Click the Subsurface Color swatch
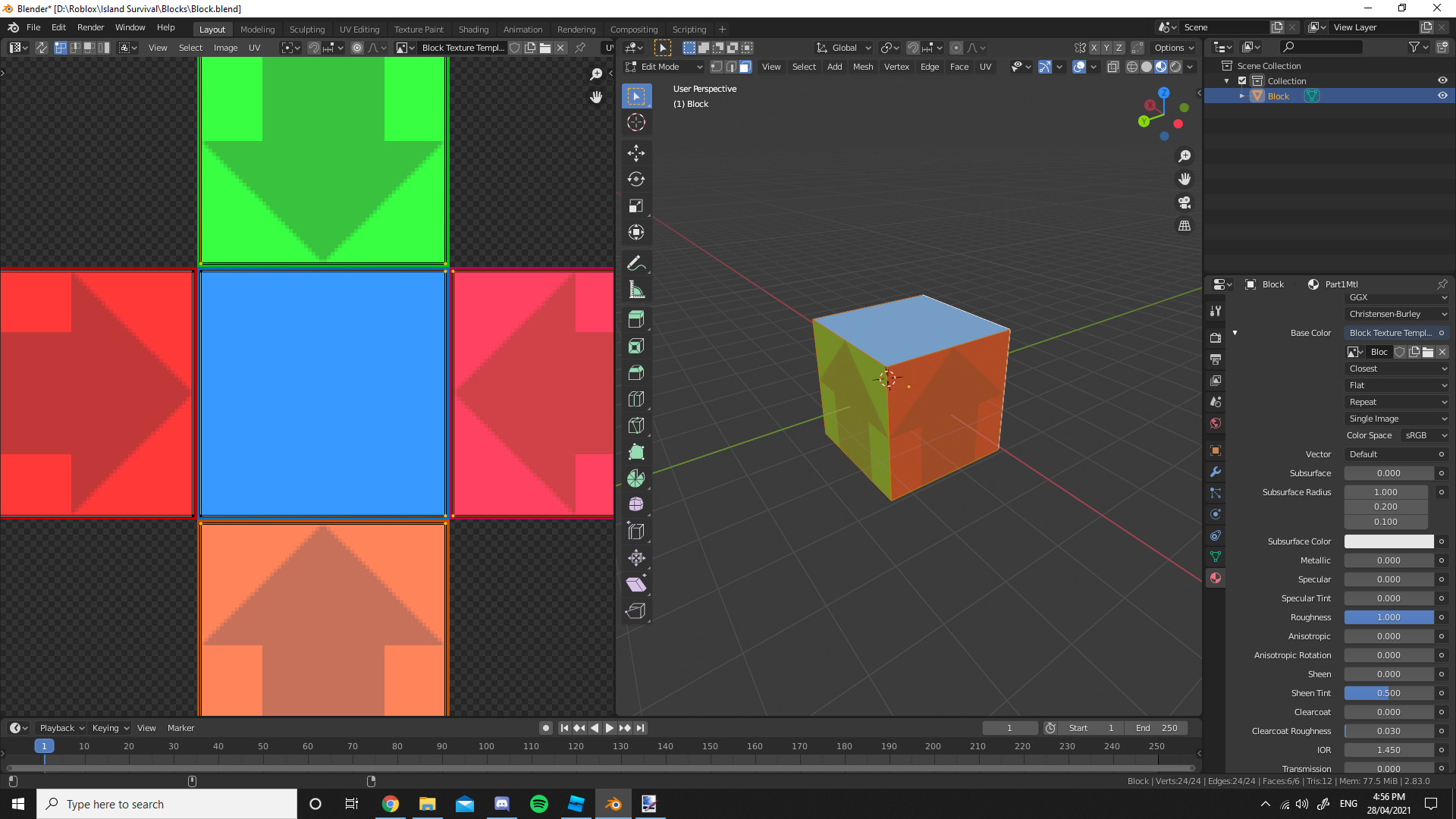This screenshot has width=1456, height=819. [x=1389, y=541]
